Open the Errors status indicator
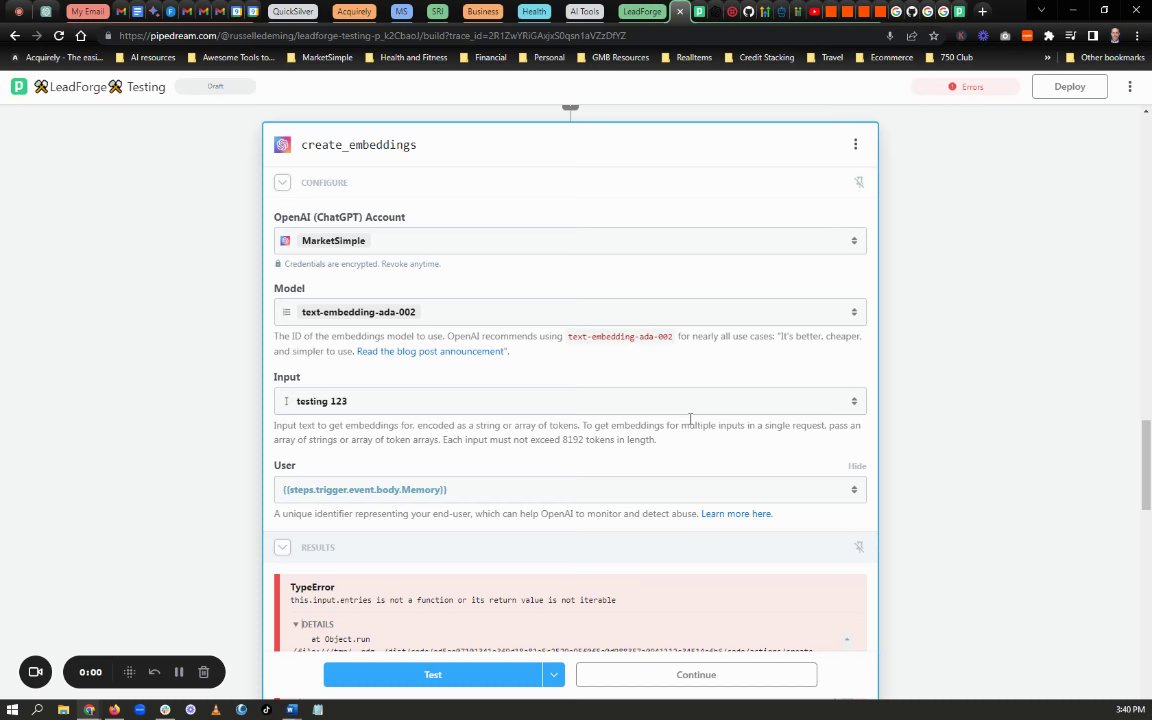Viewport: 1152px width, 720px height. 965,87
